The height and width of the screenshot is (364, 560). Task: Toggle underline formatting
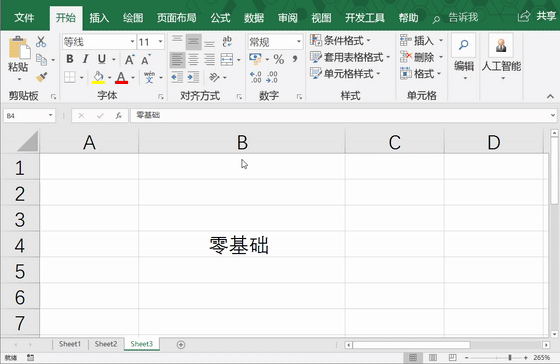(x=102, y=59)
